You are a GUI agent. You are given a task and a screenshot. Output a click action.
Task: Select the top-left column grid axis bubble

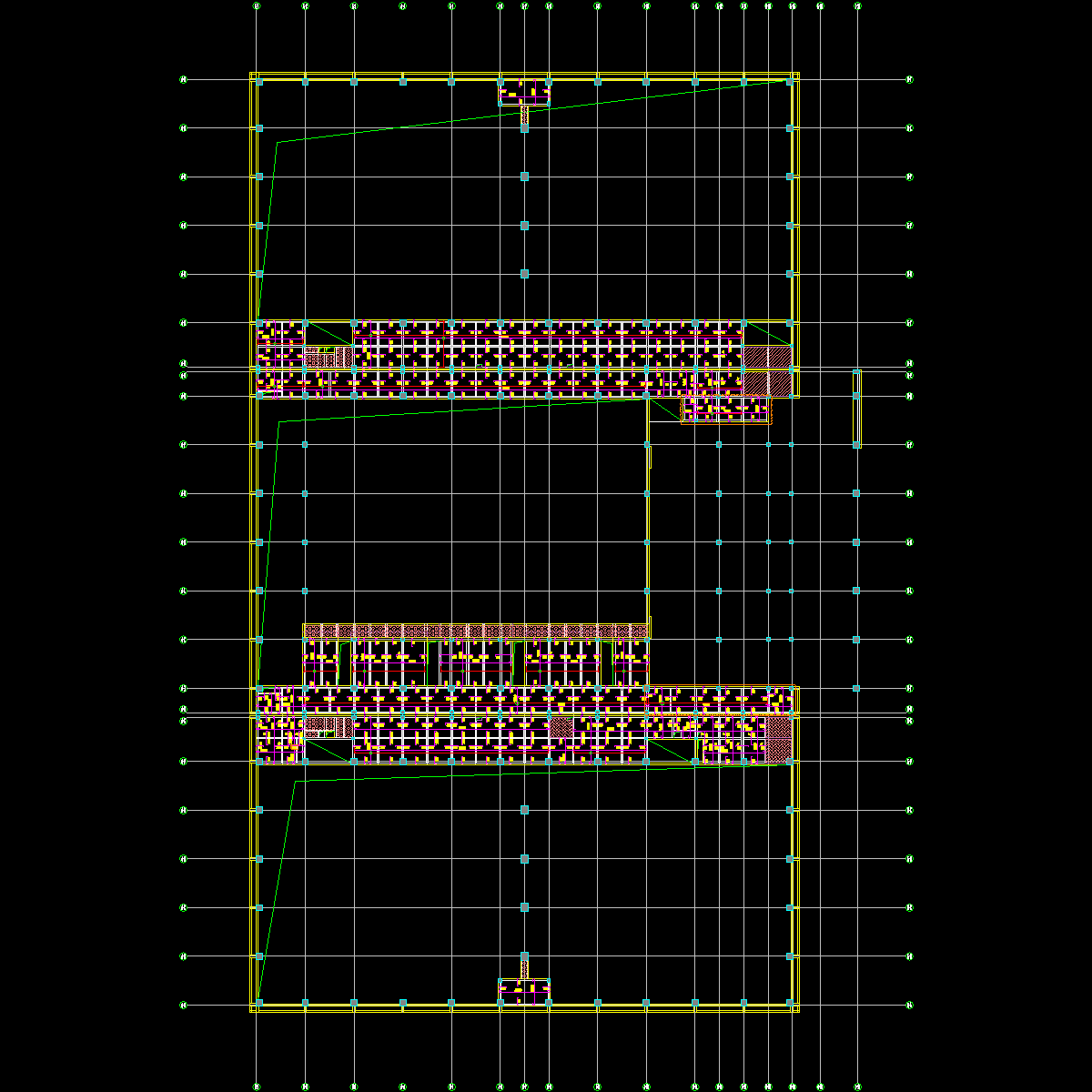point(257,5)
